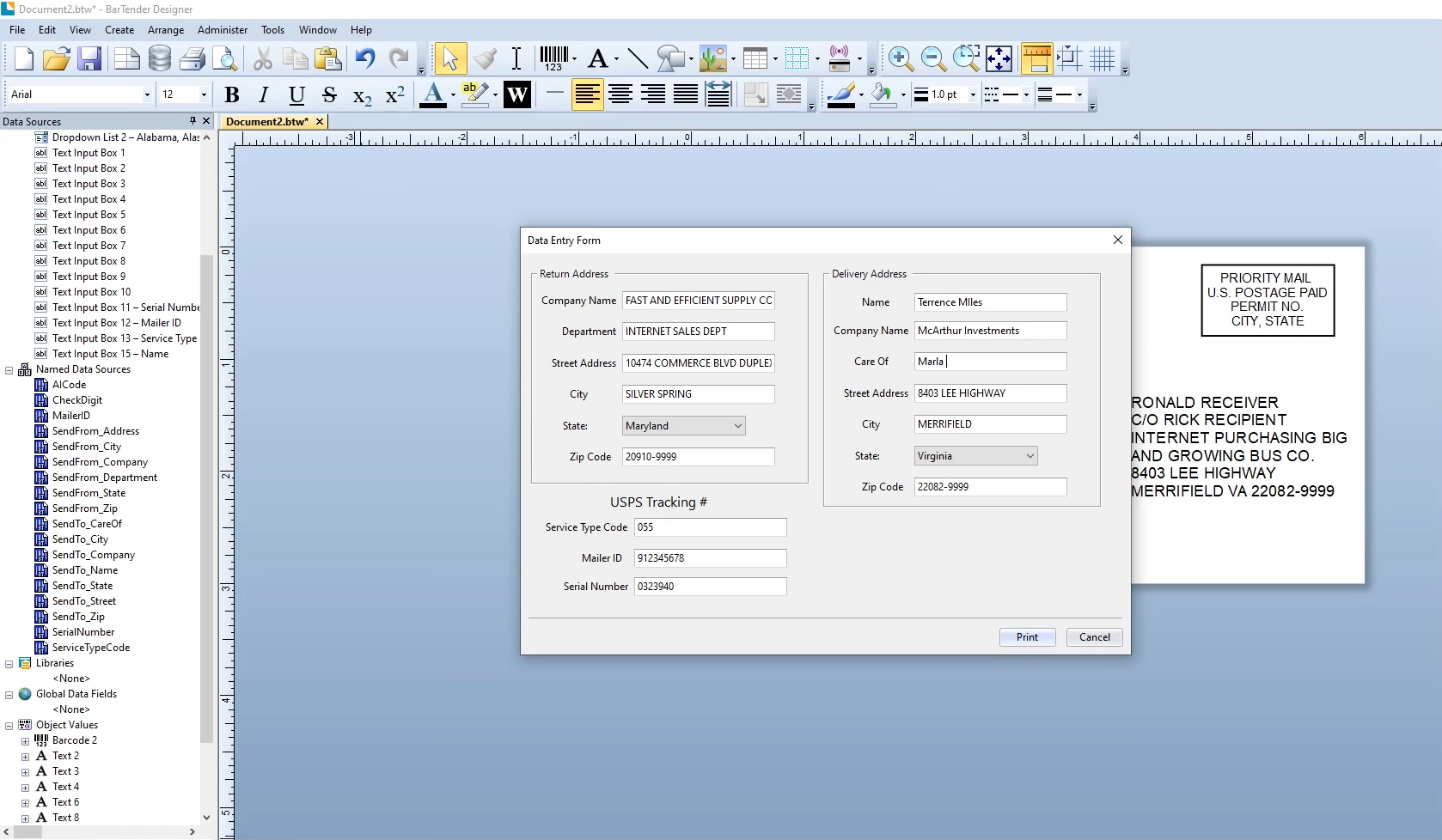Expand the Barcode 2 tree node

pos(25,741)
